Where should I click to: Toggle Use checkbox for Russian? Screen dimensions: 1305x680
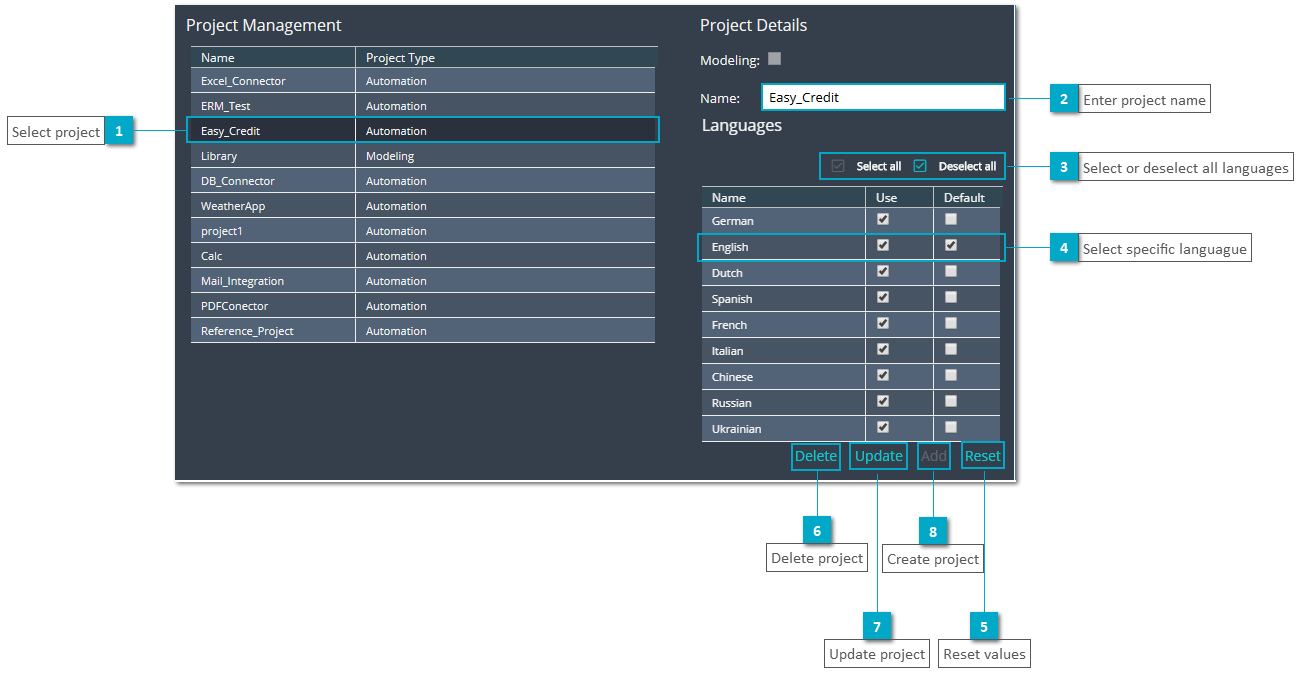point(883,401)
